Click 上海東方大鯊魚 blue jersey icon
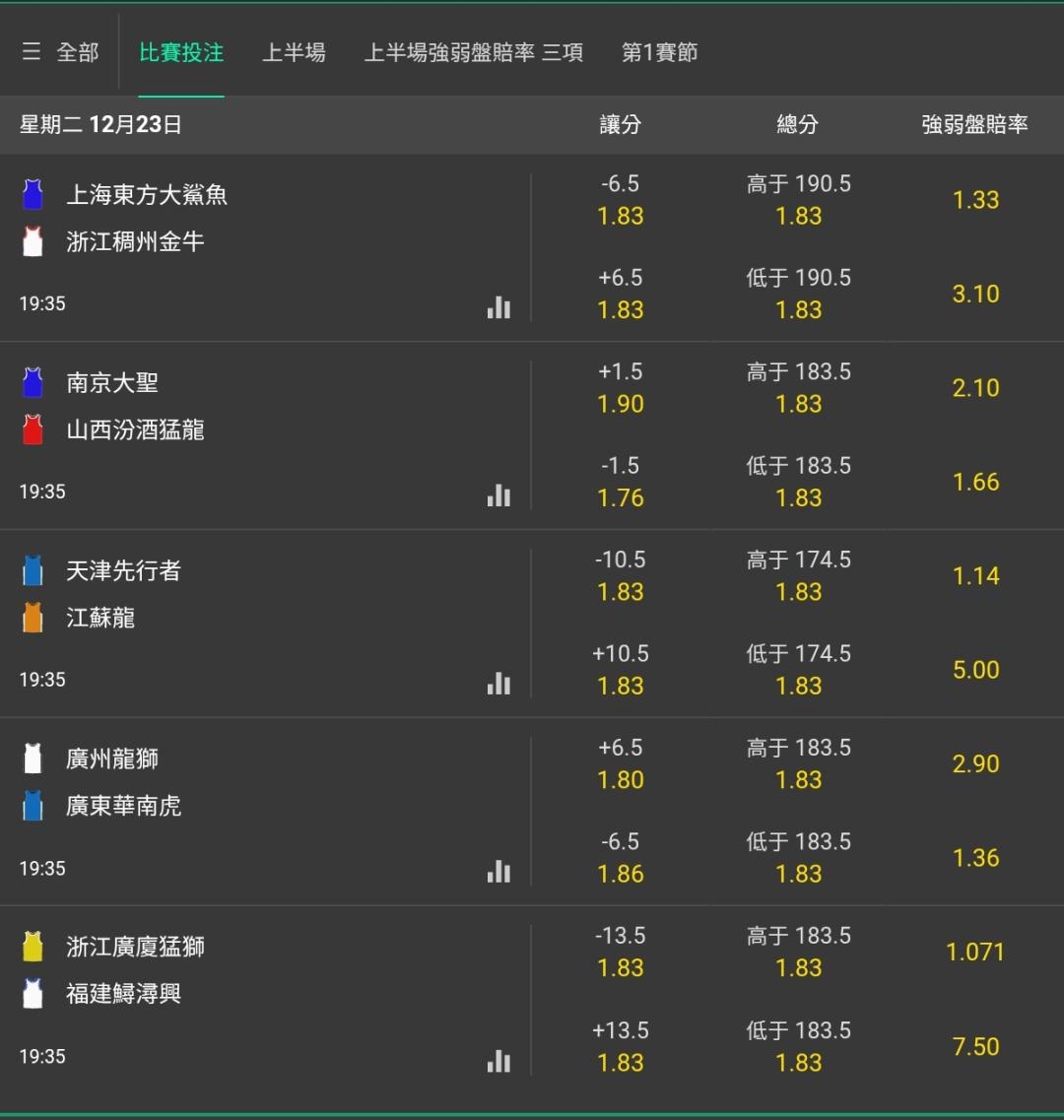This screenshot has height=1120, width=1064. point(33,194)
